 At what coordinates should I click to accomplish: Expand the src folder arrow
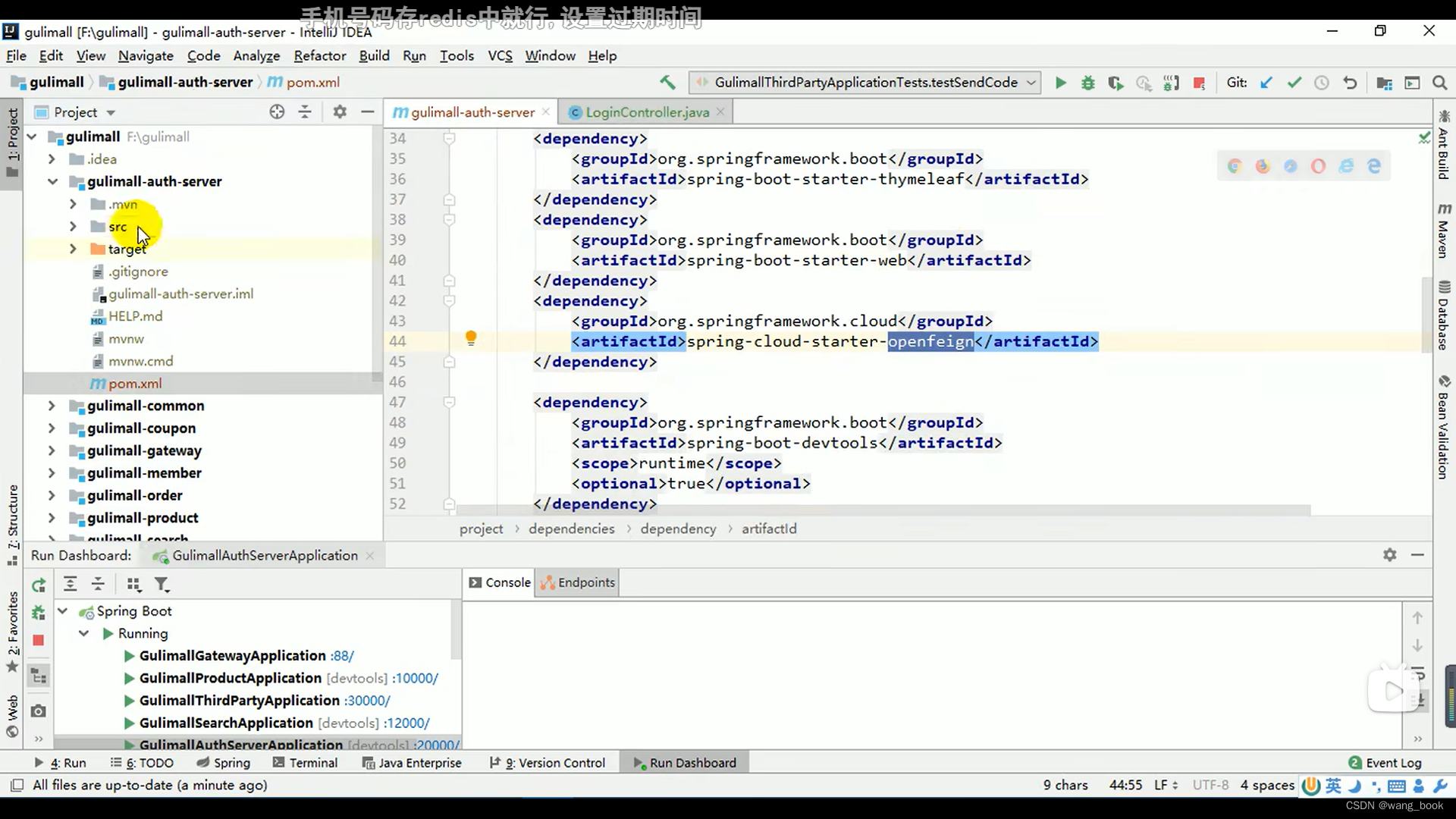(x=73, y=227)
